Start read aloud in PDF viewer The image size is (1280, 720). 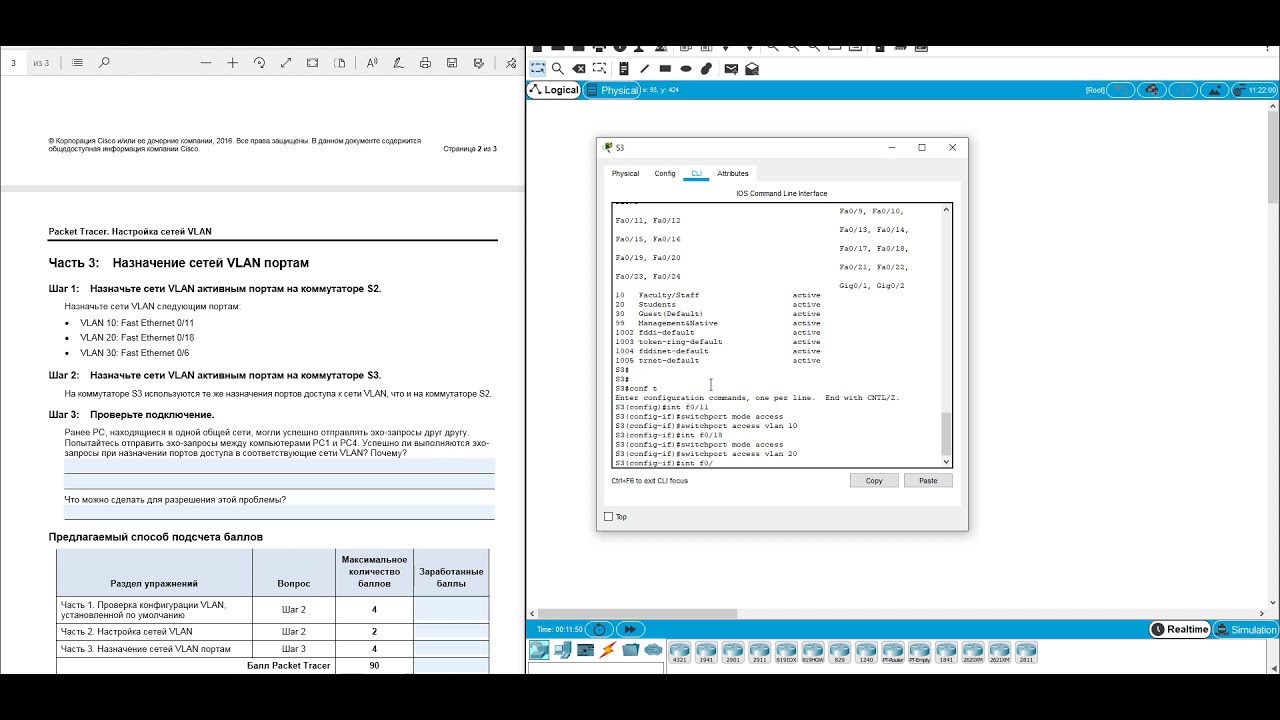(372, 63)
